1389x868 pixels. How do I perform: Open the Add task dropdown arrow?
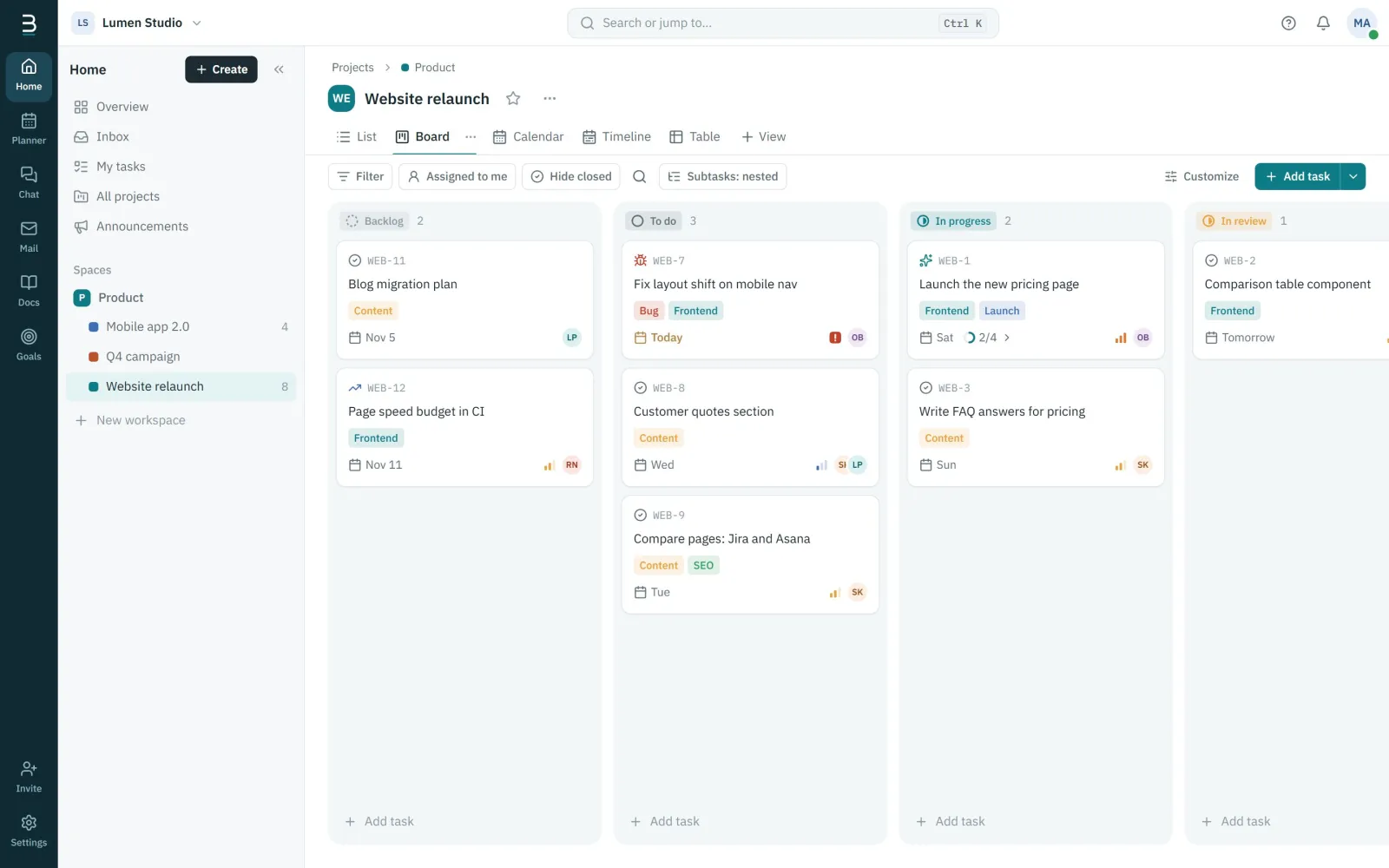point(1353,176)
